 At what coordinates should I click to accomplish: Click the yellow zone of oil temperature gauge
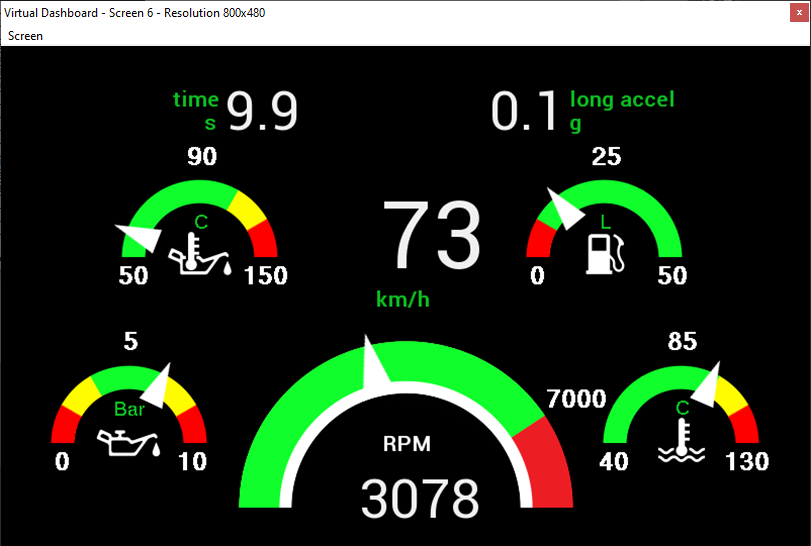pyautogui.click(x=244, y=205)
